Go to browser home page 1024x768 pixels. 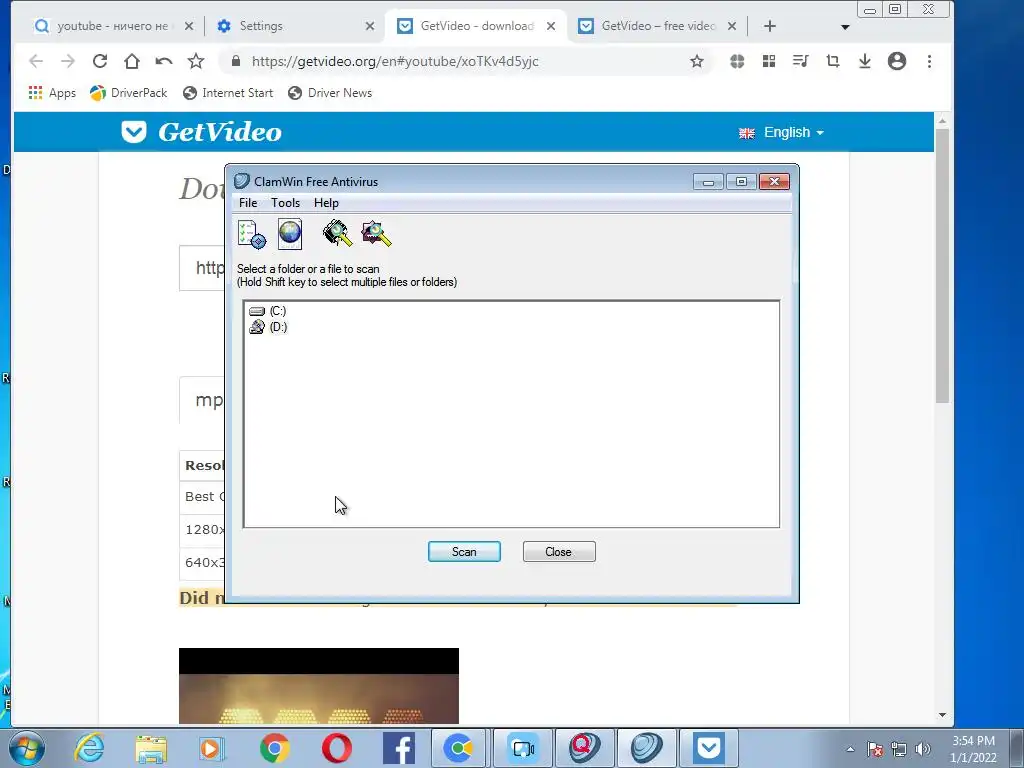[132, 61]
